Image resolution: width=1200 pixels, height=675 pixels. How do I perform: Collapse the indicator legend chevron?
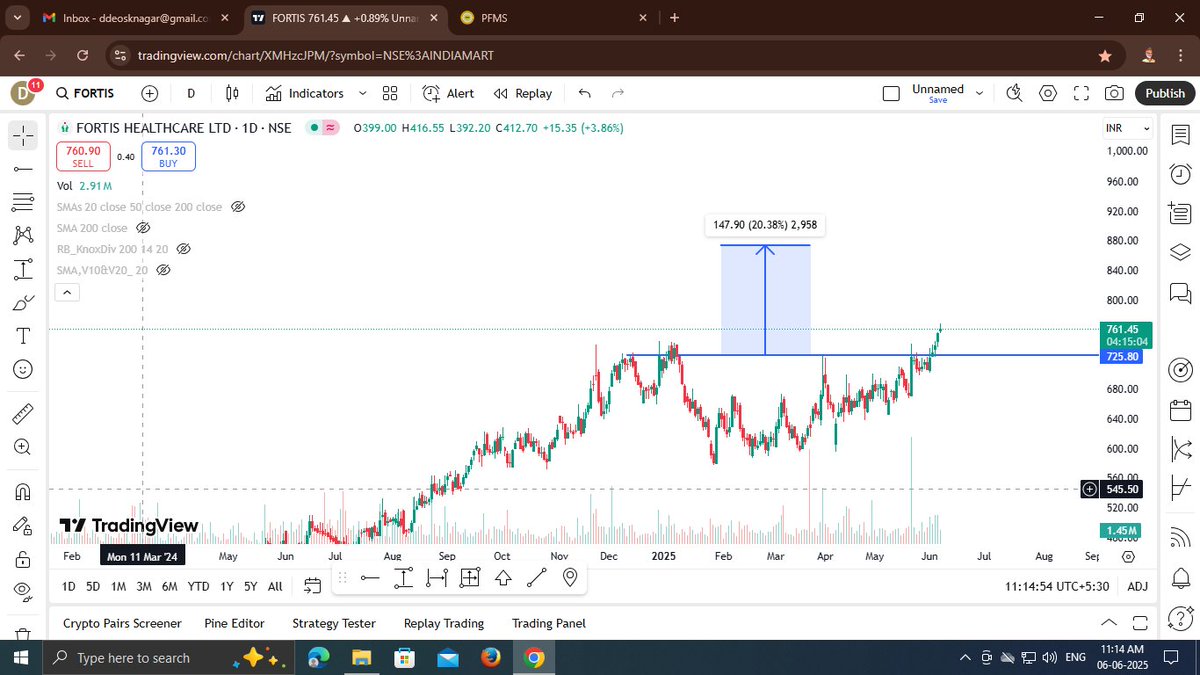pos(66,292)
